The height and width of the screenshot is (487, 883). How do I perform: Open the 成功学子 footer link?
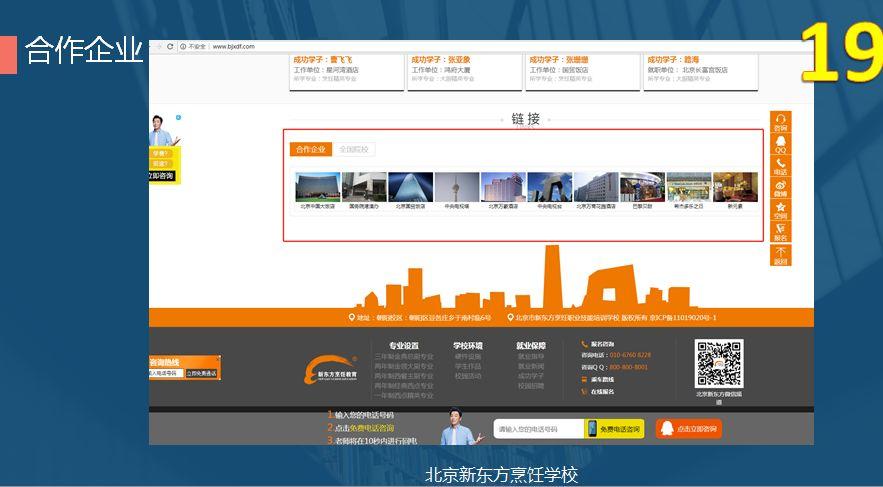click(x=531, y=376)
